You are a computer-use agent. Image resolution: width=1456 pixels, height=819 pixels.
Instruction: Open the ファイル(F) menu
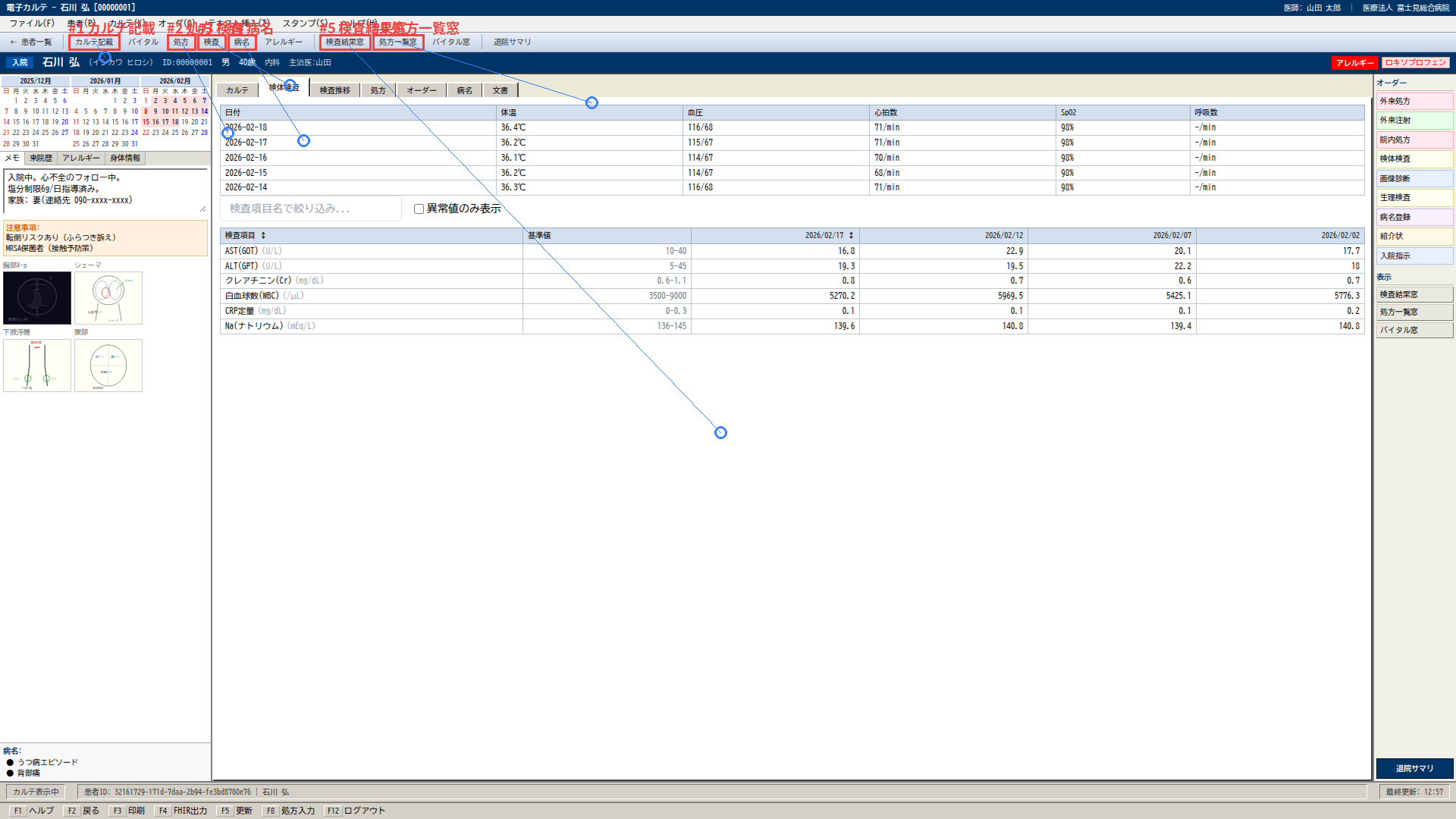coord(32,24)
